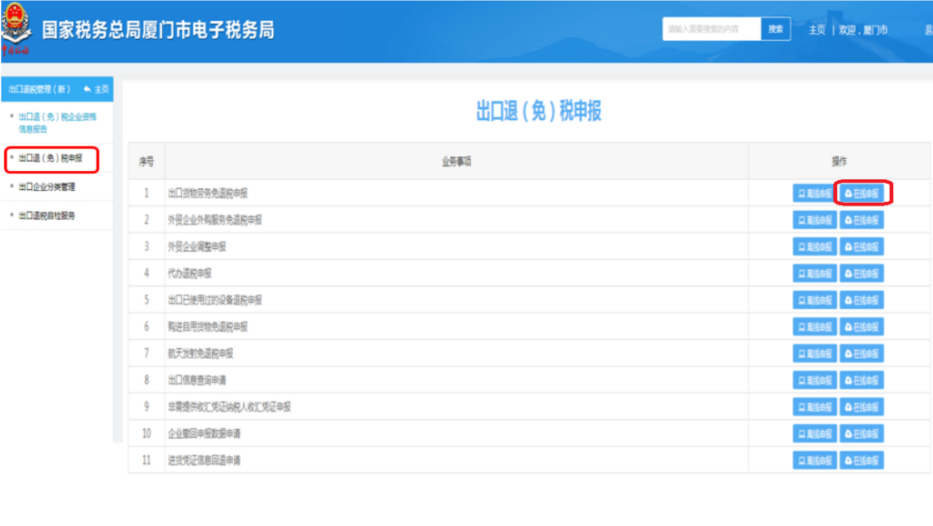Screen dimensions: 933x526
Task: Launch 在线申报 for 出口信息查询申请
Action: pyautogui.click(x=862, y=380)
